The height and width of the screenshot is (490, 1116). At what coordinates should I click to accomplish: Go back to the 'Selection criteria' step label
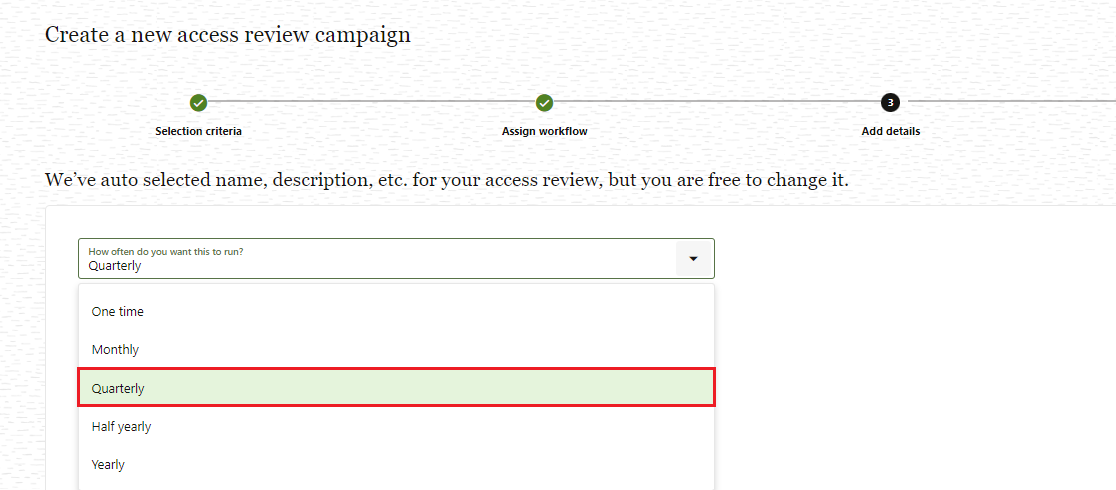click(199, 131)
